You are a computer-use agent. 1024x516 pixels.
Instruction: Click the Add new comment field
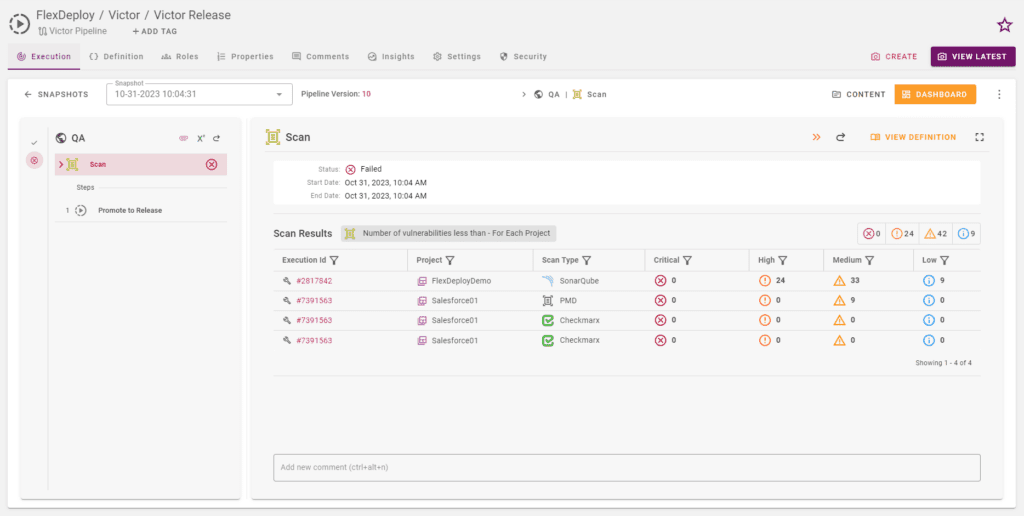click(x=627, y=468)
